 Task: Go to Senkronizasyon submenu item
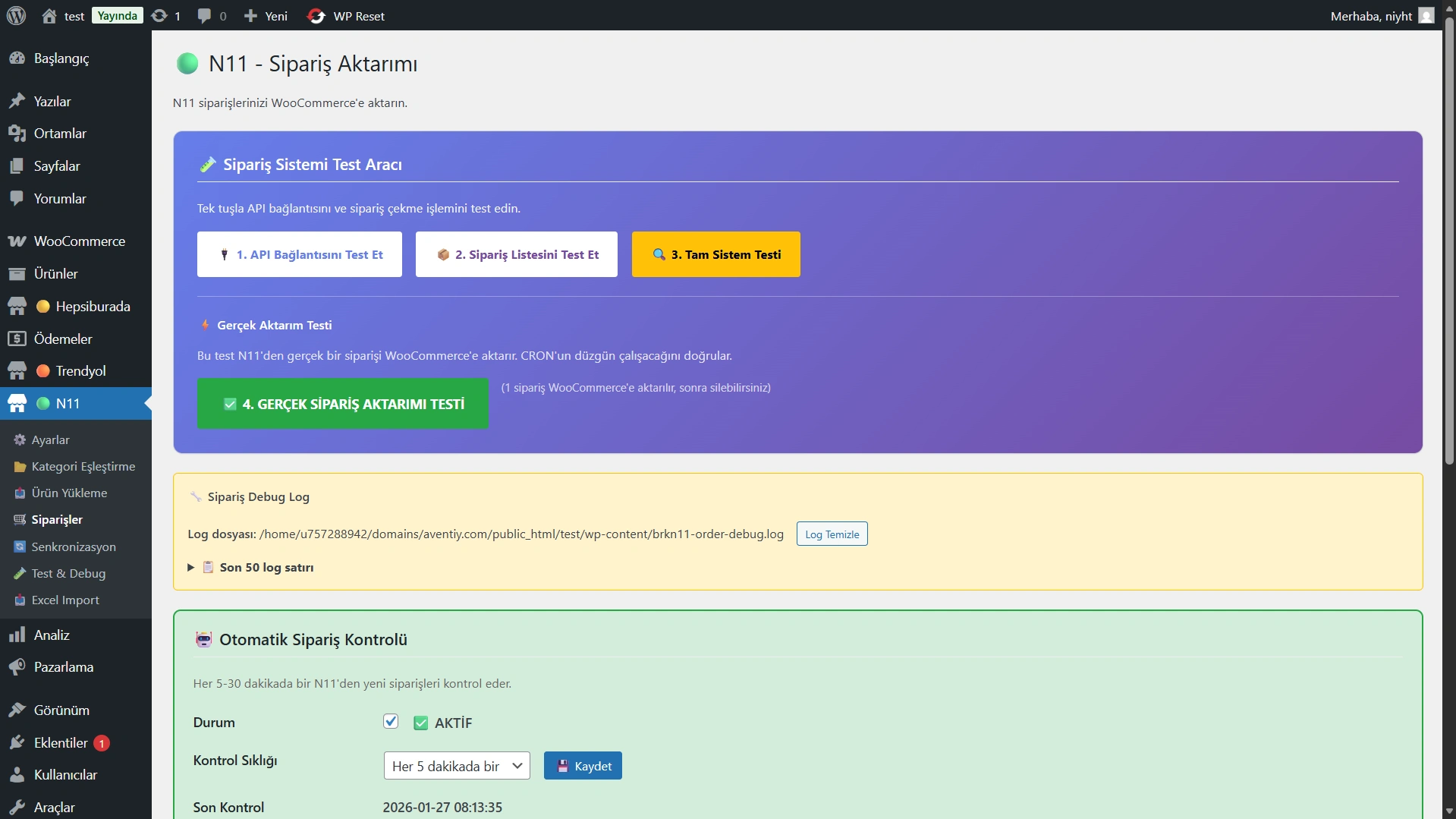(x=74, y=547)
